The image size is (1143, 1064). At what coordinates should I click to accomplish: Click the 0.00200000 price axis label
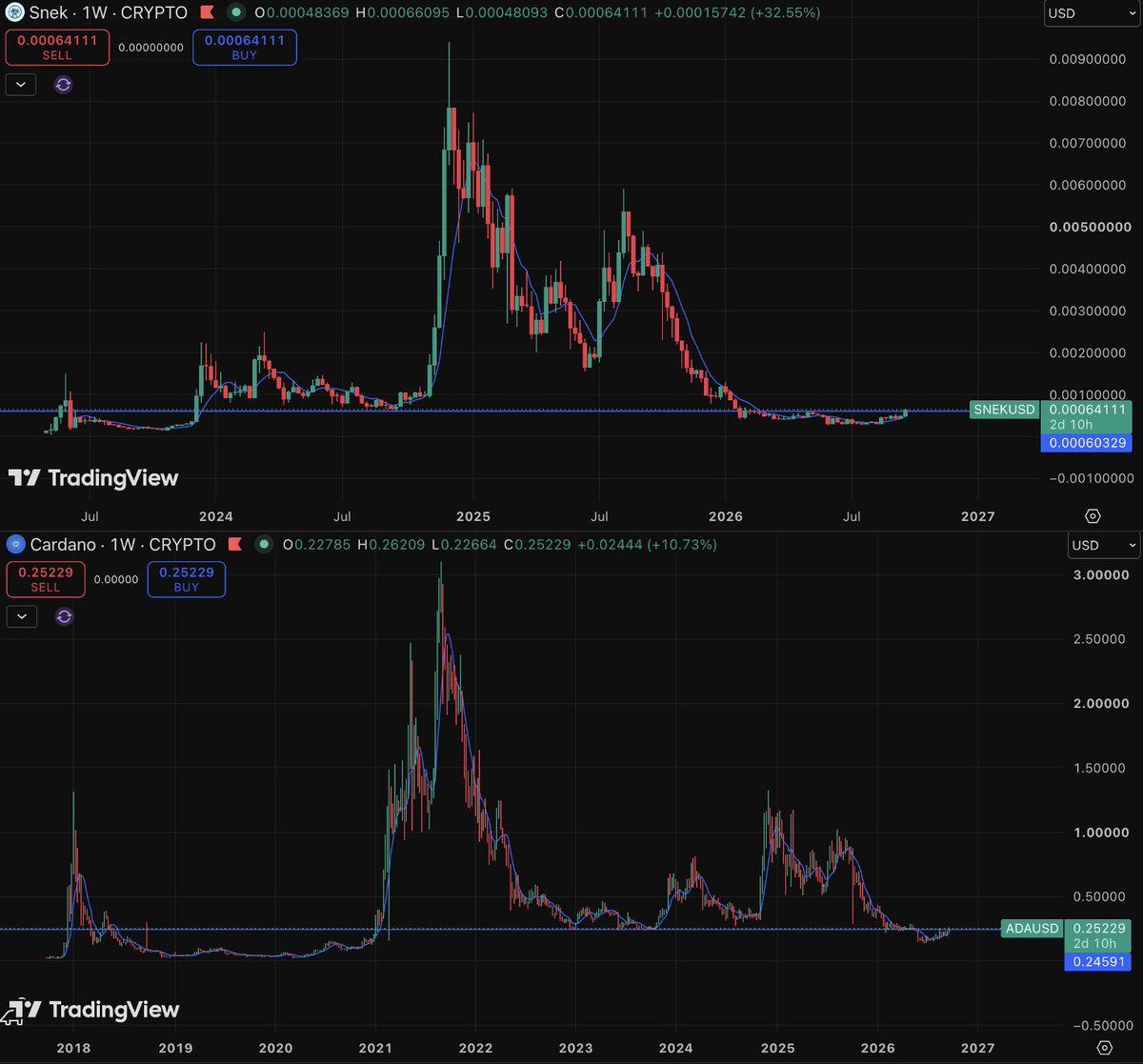point(1088,352)
